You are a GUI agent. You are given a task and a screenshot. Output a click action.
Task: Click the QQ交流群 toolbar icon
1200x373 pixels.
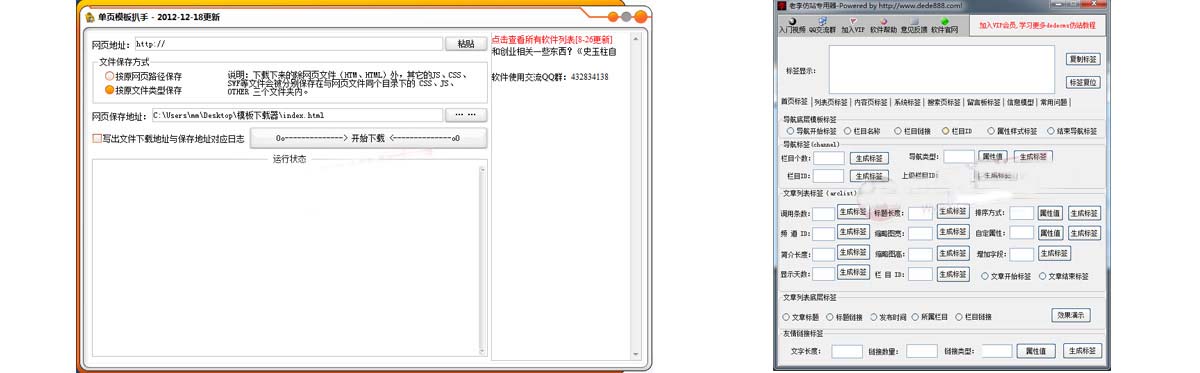coord(821,25)
